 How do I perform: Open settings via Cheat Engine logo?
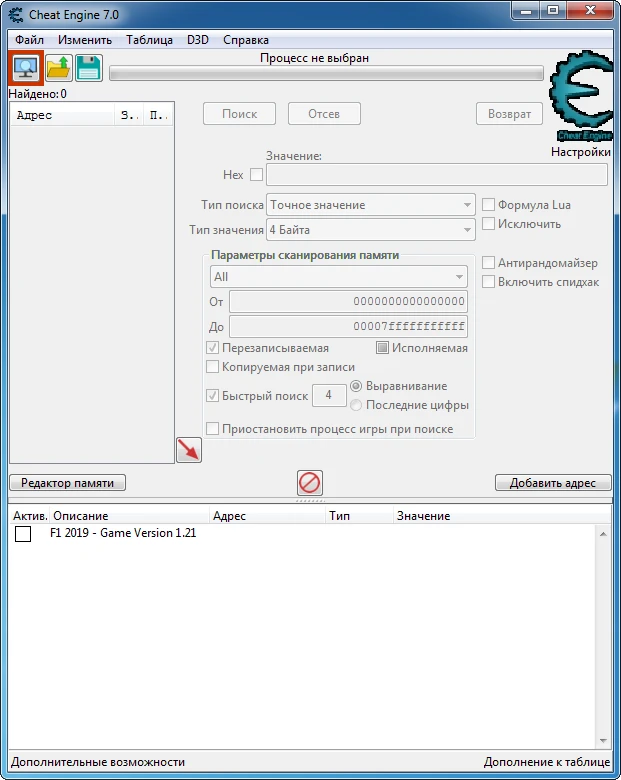point(581,96)
